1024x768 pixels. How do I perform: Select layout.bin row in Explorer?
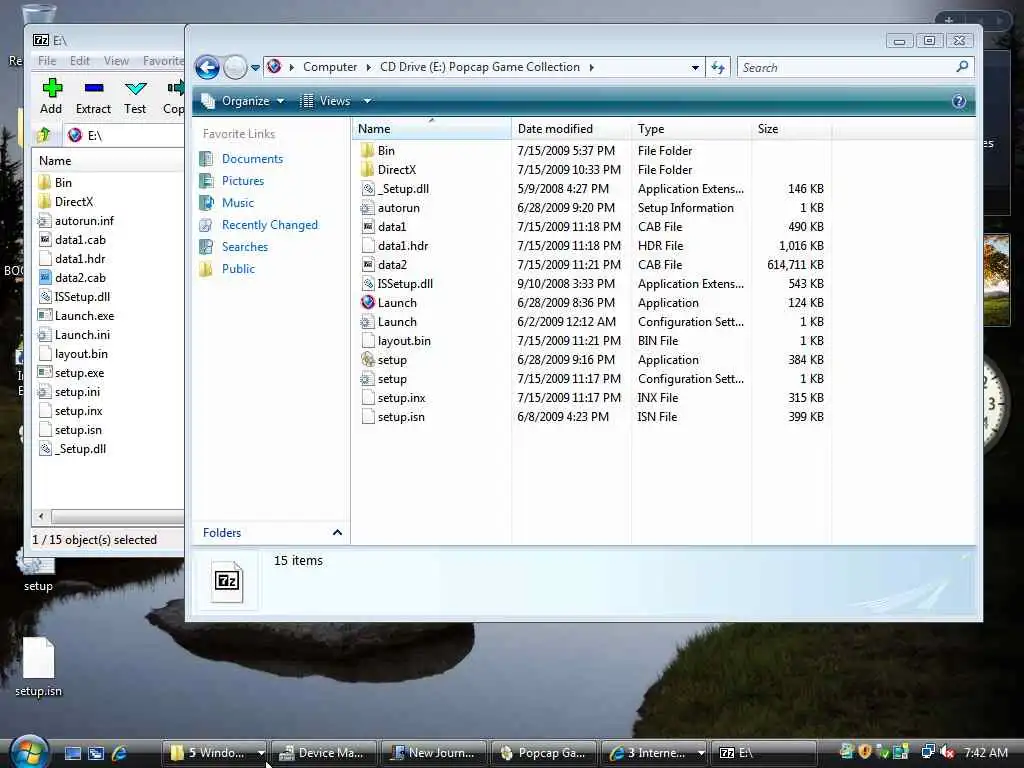[x=592, y=341]
